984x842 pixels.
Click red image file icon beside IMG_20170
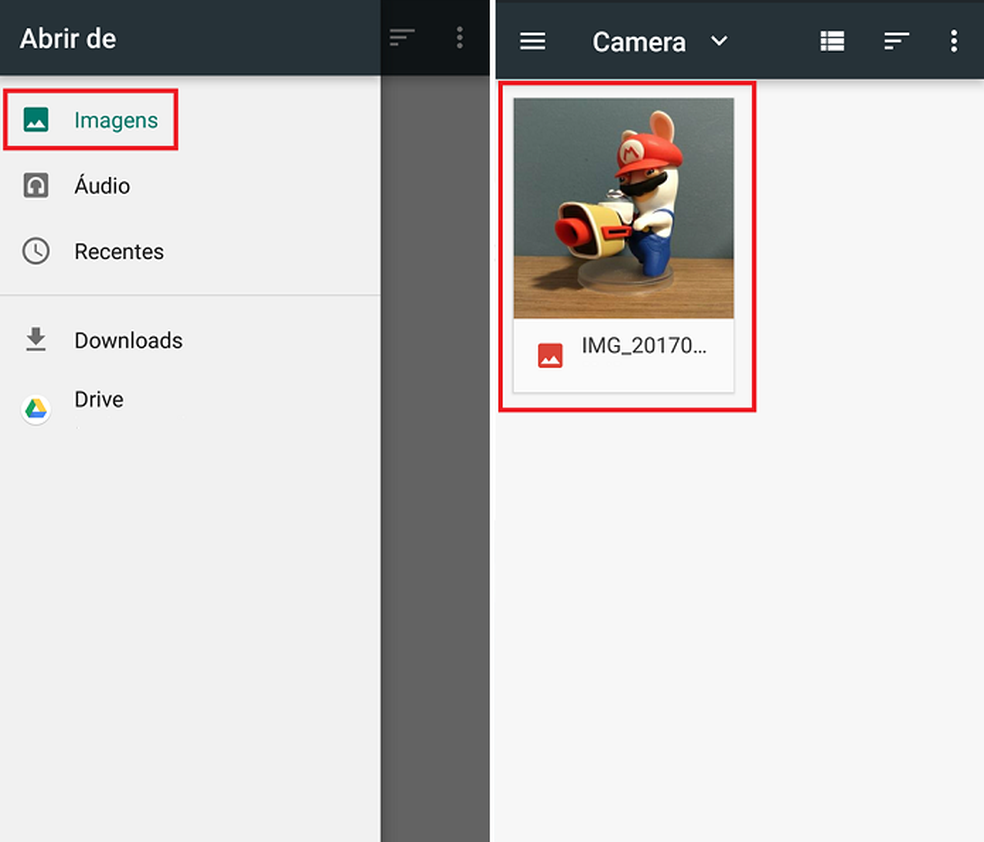coord(550,355)
